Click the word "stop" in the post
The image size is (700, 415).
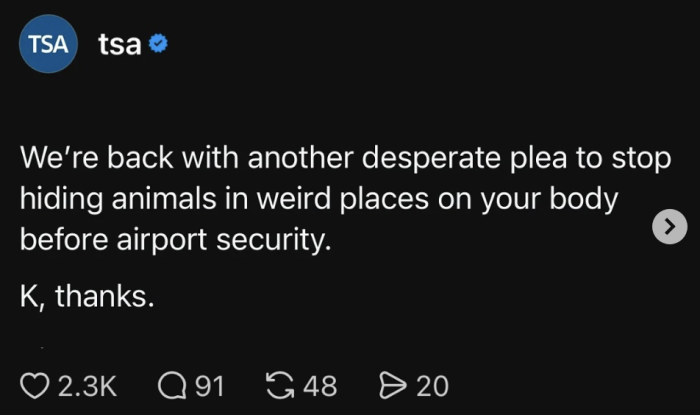641,159
